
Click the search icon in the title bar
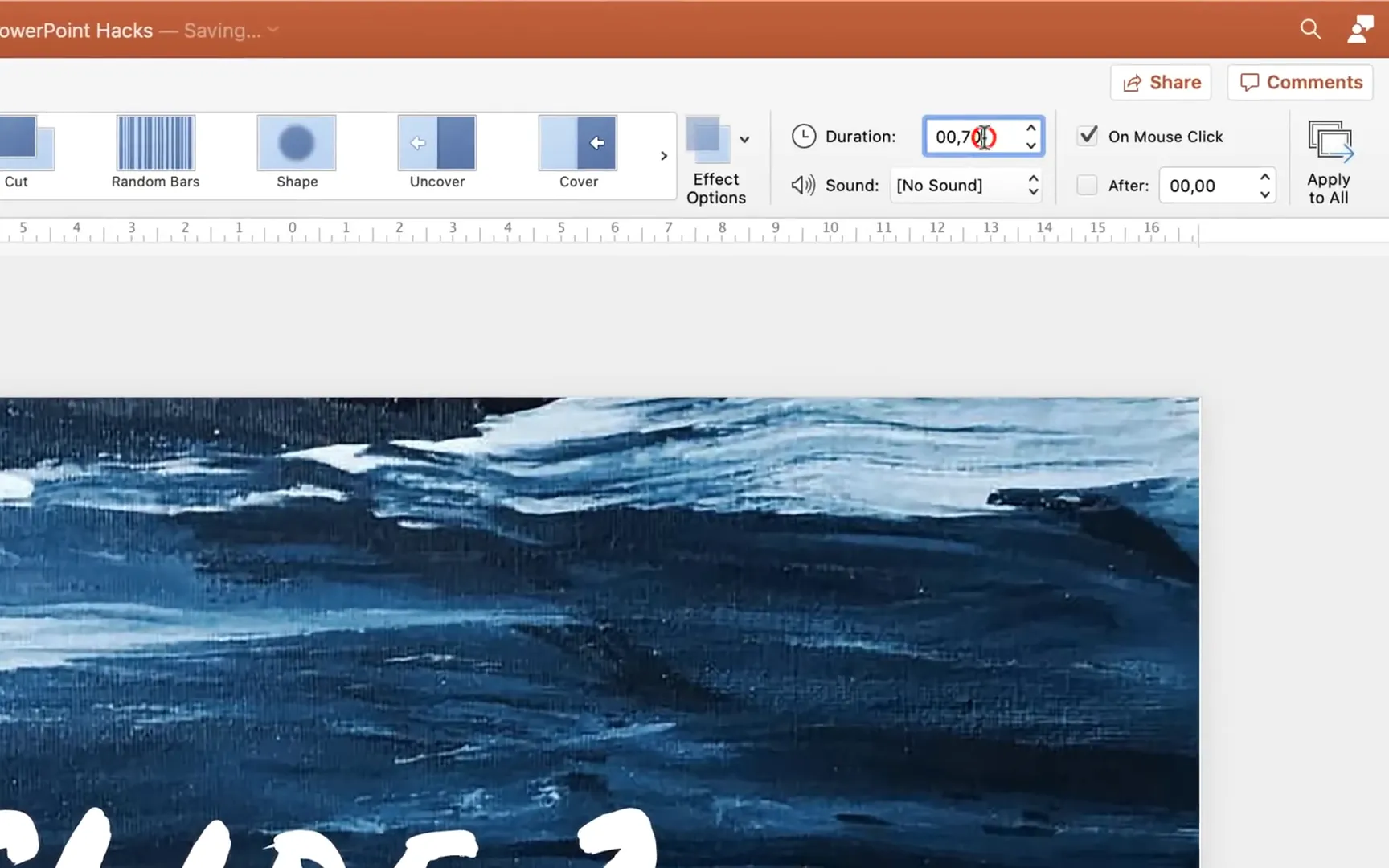point(1310,29)
